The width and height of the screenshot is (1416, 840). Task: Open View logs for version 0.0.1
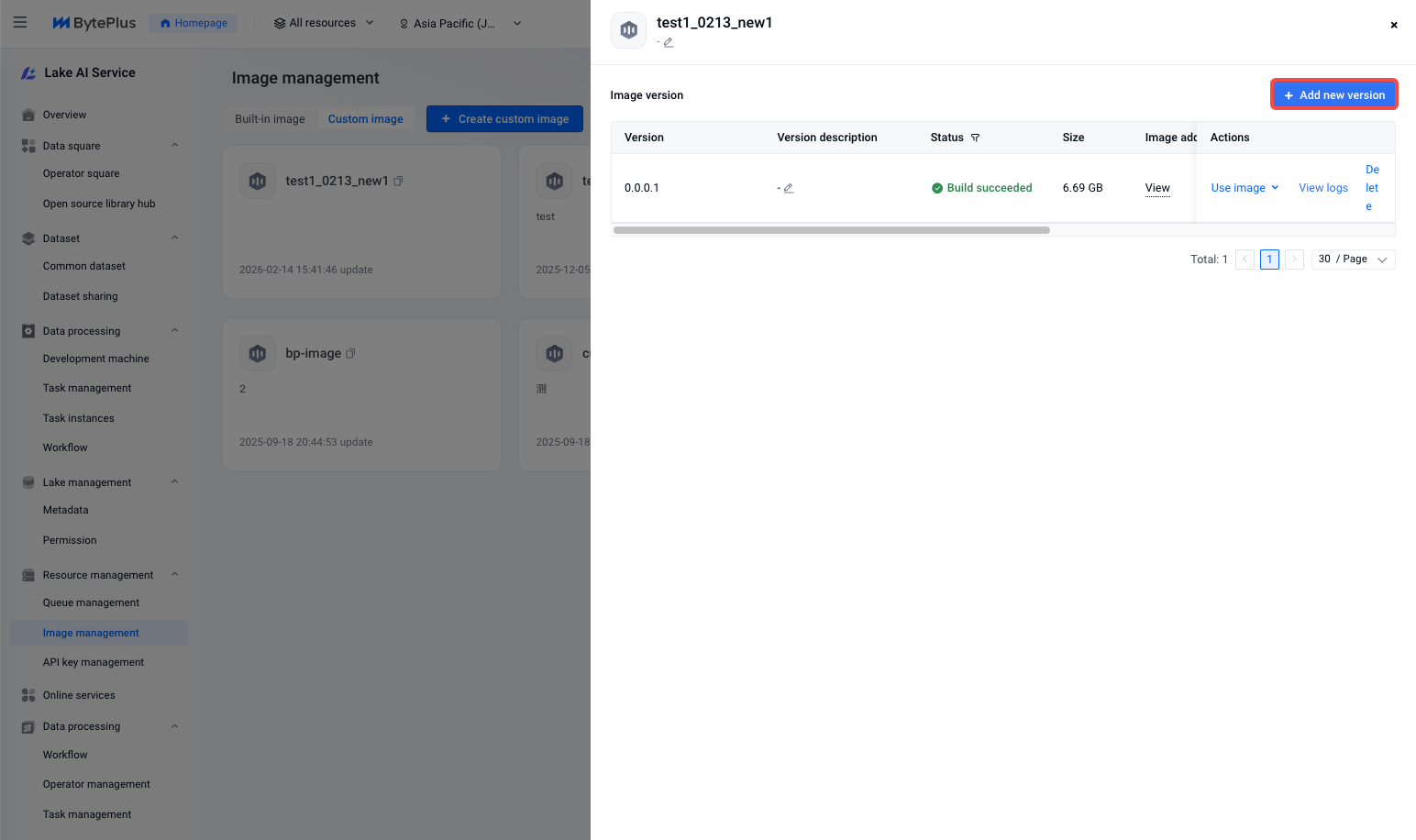[1322, 188]
